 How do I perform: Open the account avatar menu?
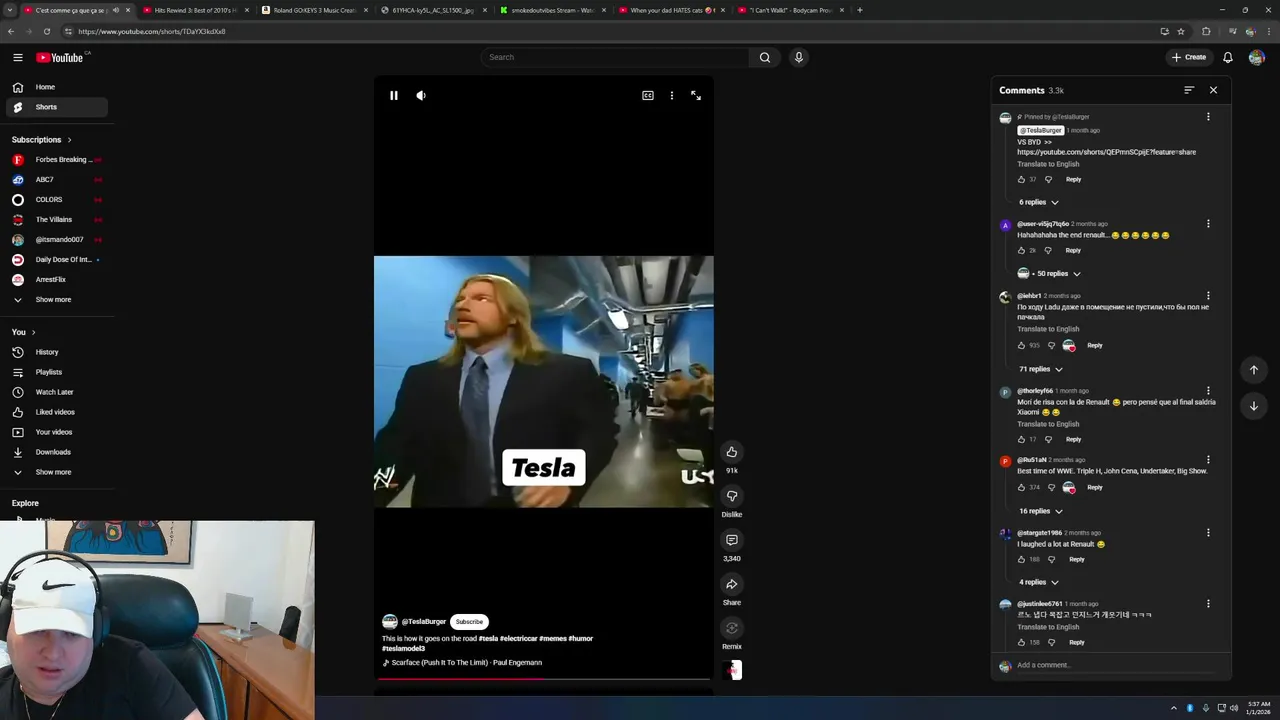[1256, 57]
